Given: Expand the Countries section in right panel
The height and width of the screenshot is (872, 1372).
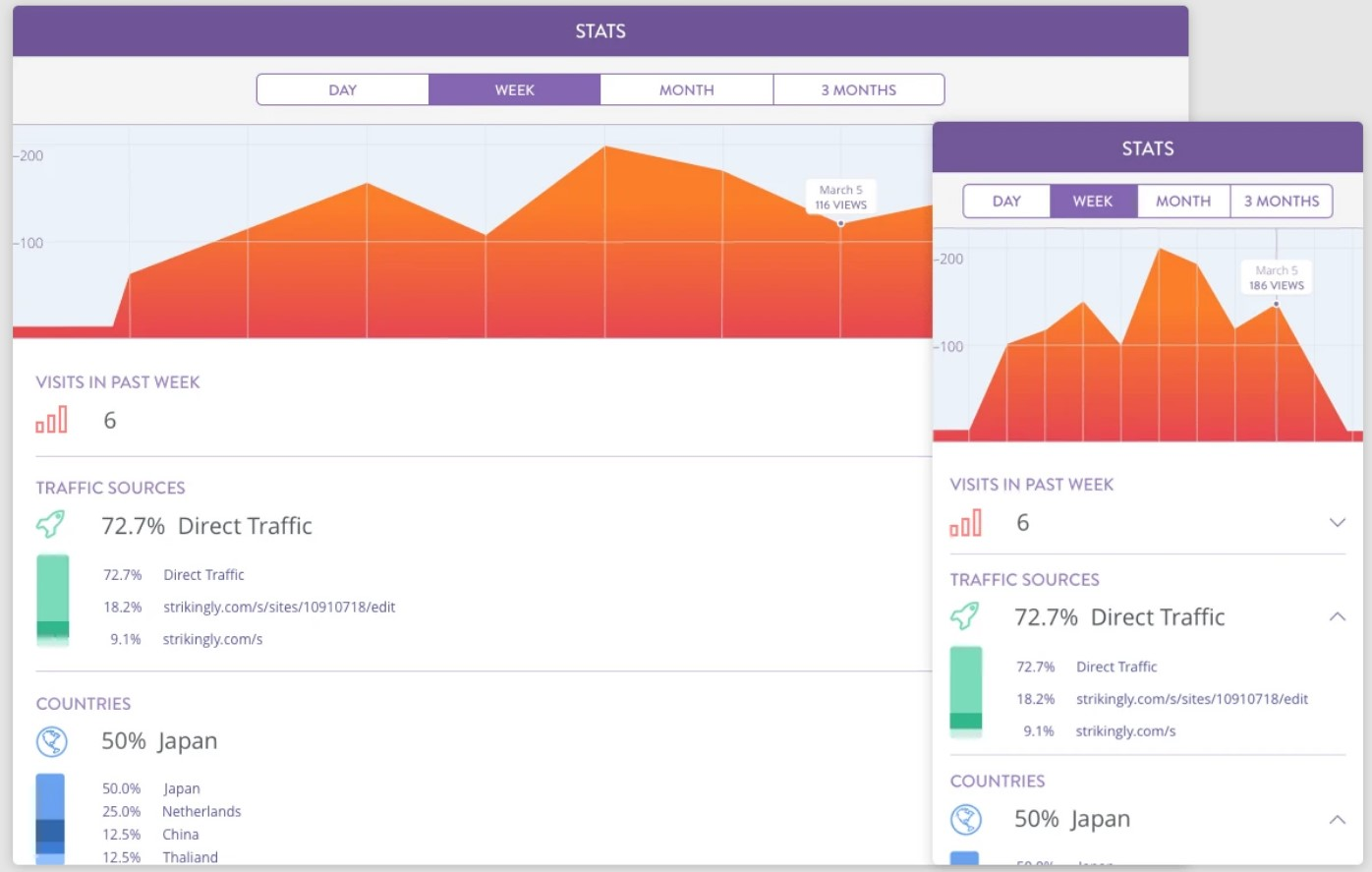Looking at the screenshot, I should (x=1337, y=818).
